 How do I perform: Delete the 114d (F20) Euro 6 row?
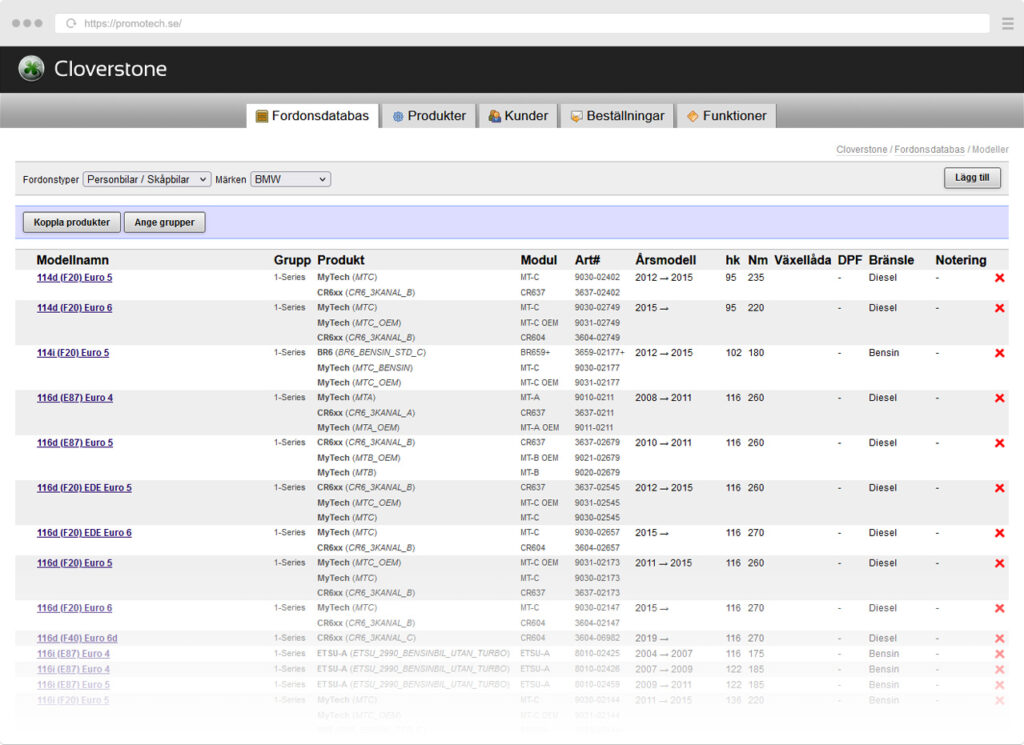point(999,308)
